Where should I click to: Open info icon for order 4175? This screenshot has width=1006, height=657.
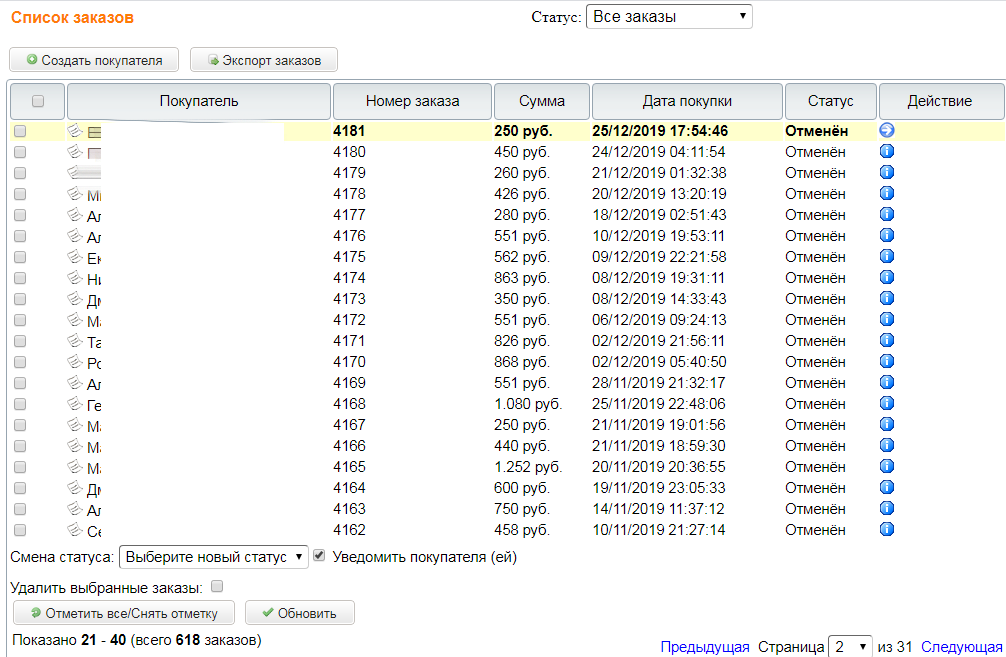[887, 257]
